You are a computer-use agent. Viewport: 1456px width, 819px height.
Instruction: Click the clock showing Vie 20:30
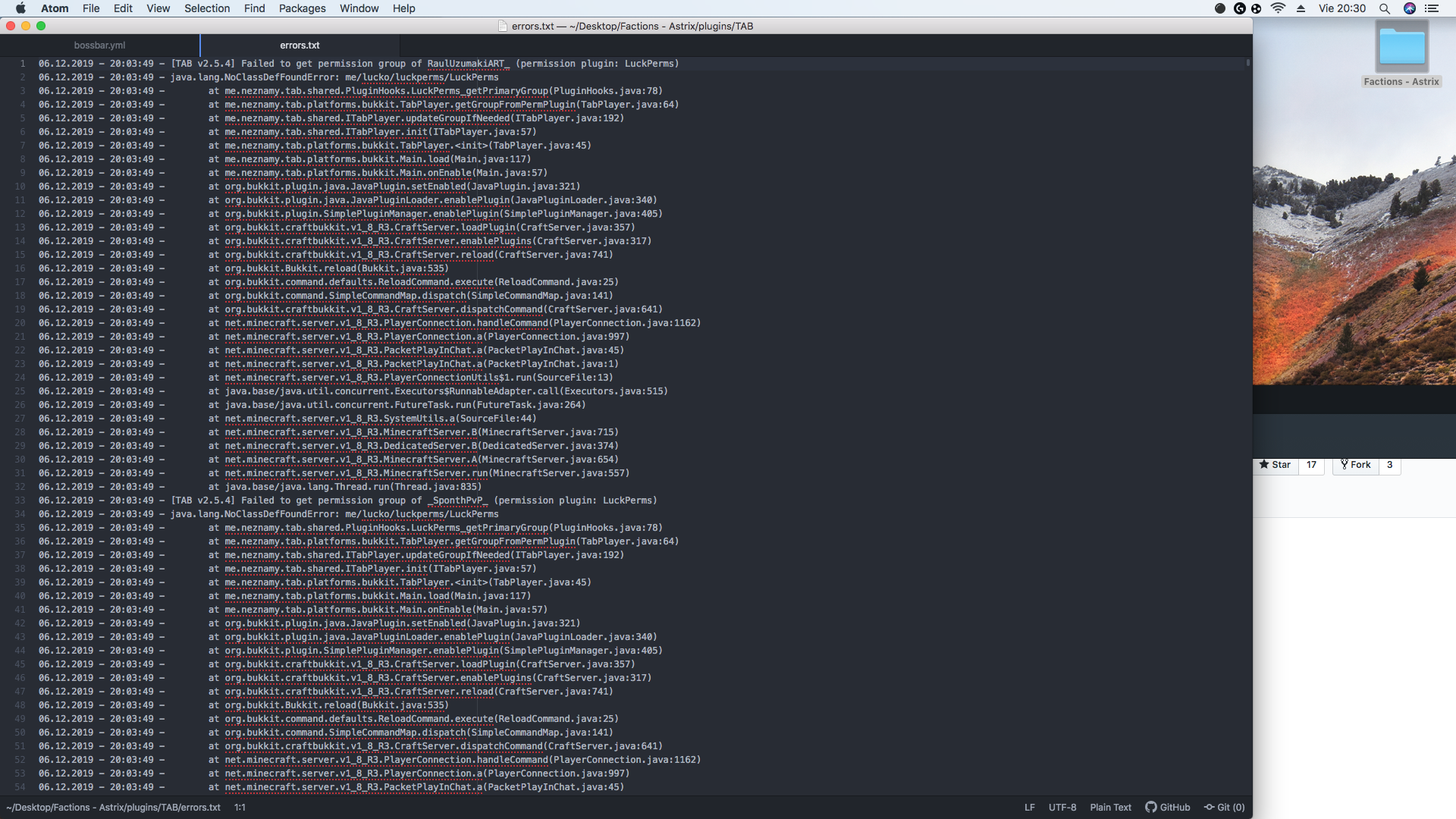[1341, 8]
